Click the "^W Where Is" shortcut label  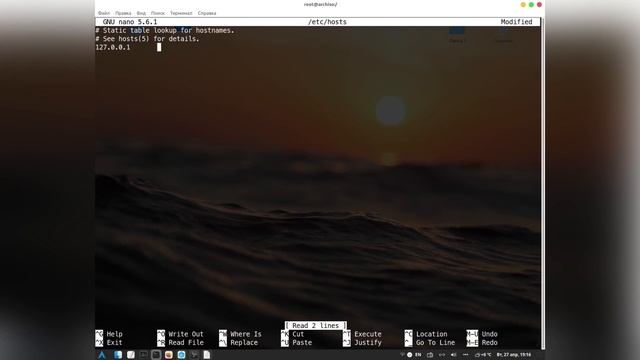coord(240,334)
